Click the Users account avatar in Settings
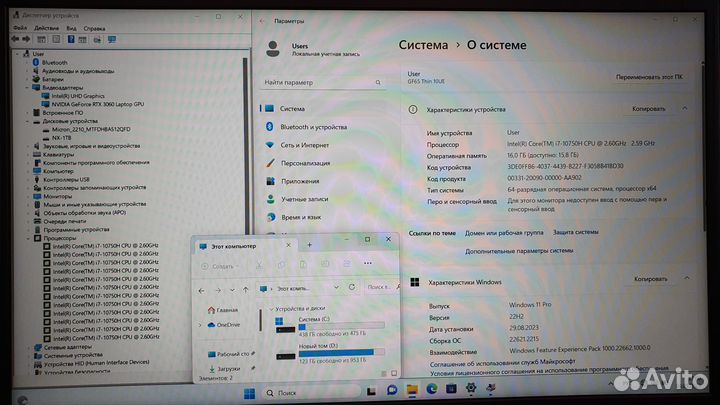Screen dimensions: 720x405 pos(273,49)
